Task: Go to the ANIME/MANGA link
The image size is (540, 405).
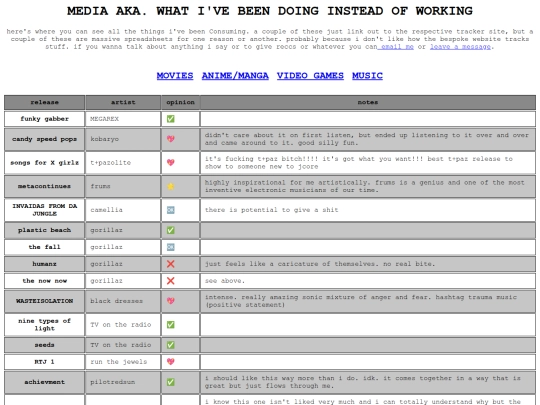Action: (x=235, y=76)
